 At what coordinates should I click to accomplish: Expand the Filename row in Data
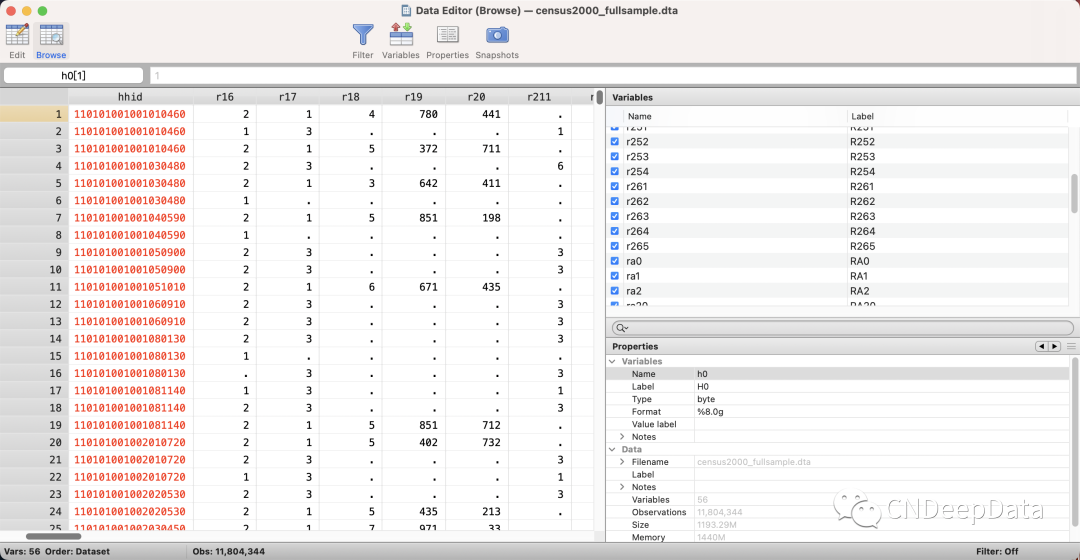(x=622, y=462)
